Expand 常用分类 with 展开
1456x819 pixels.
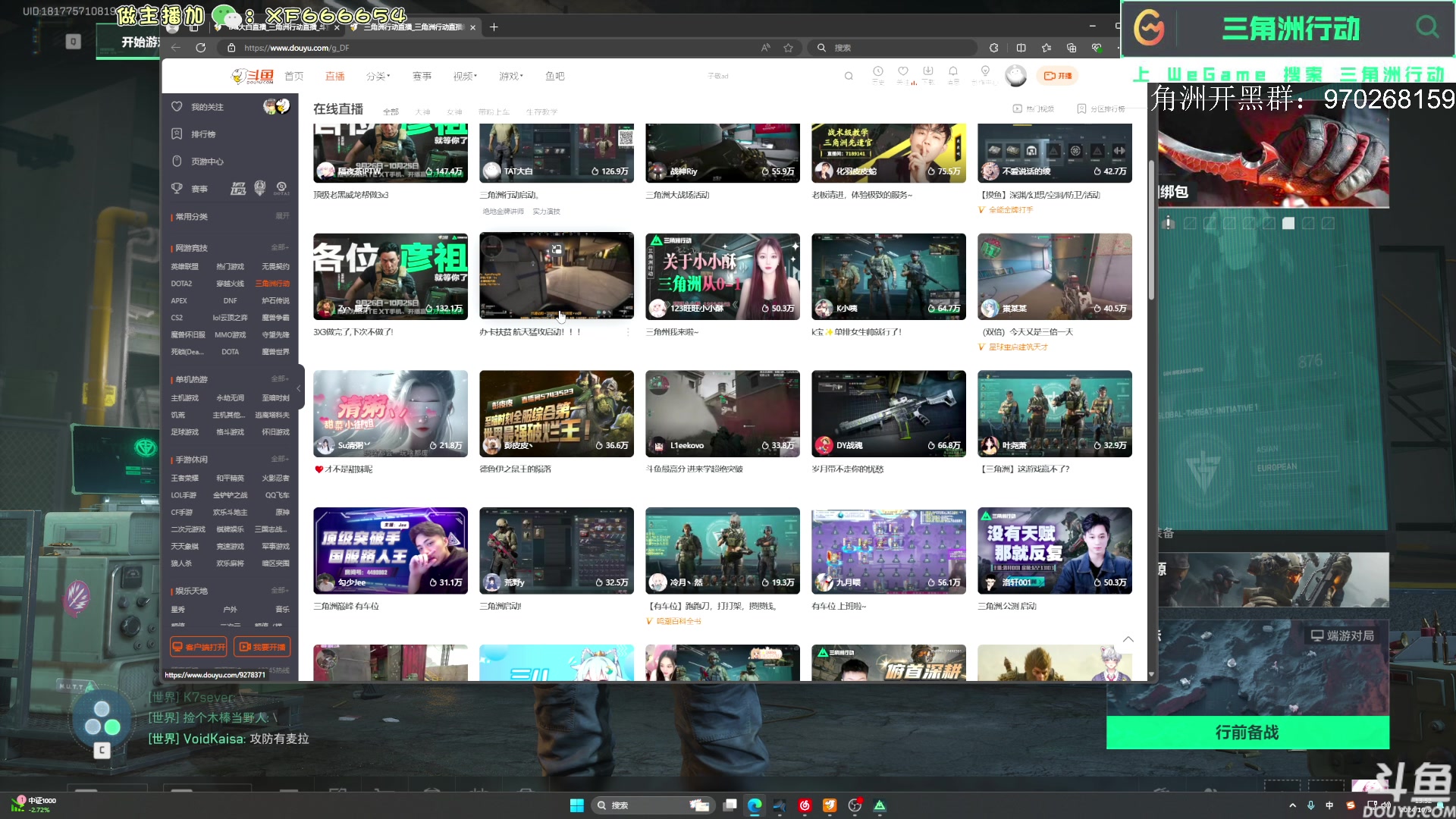coord(282,216)
